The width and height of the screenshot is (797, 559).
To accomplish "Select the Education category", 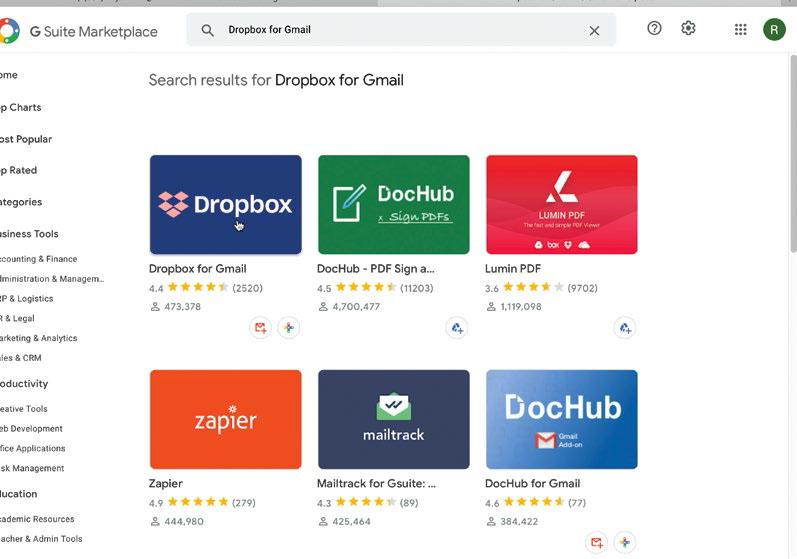I will 18,494.
